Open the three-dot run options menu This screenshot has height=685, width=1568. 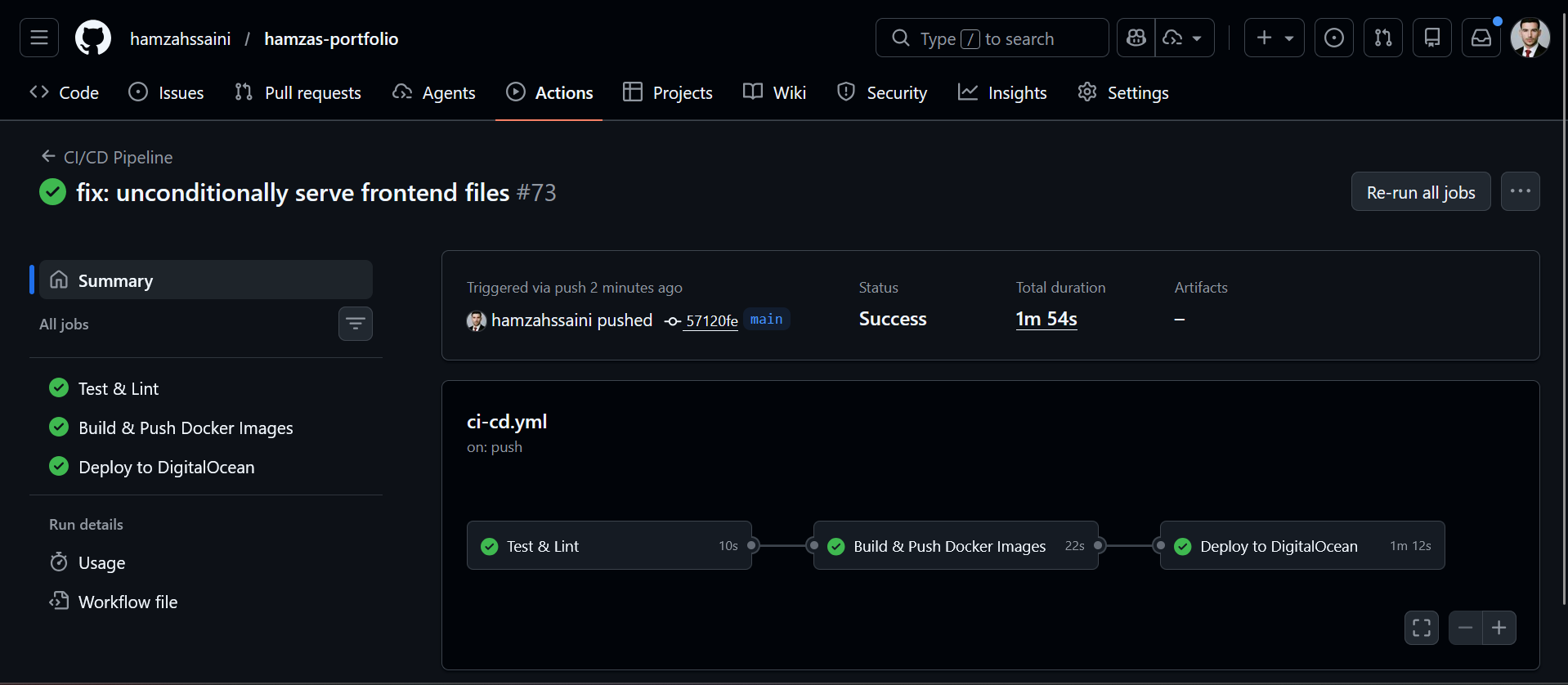tap(1521, 191)
